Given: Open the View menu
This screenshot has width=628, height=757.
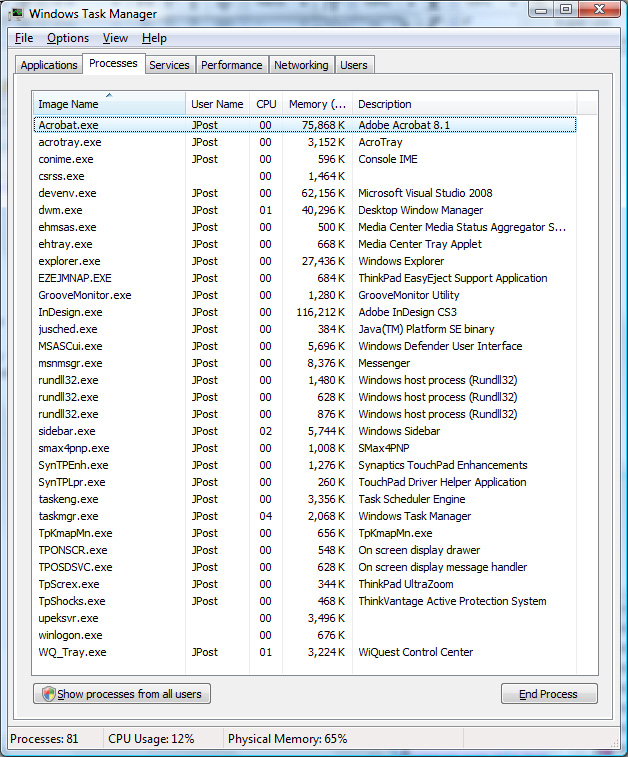Looking at the screenshot, I should [115, 38].
